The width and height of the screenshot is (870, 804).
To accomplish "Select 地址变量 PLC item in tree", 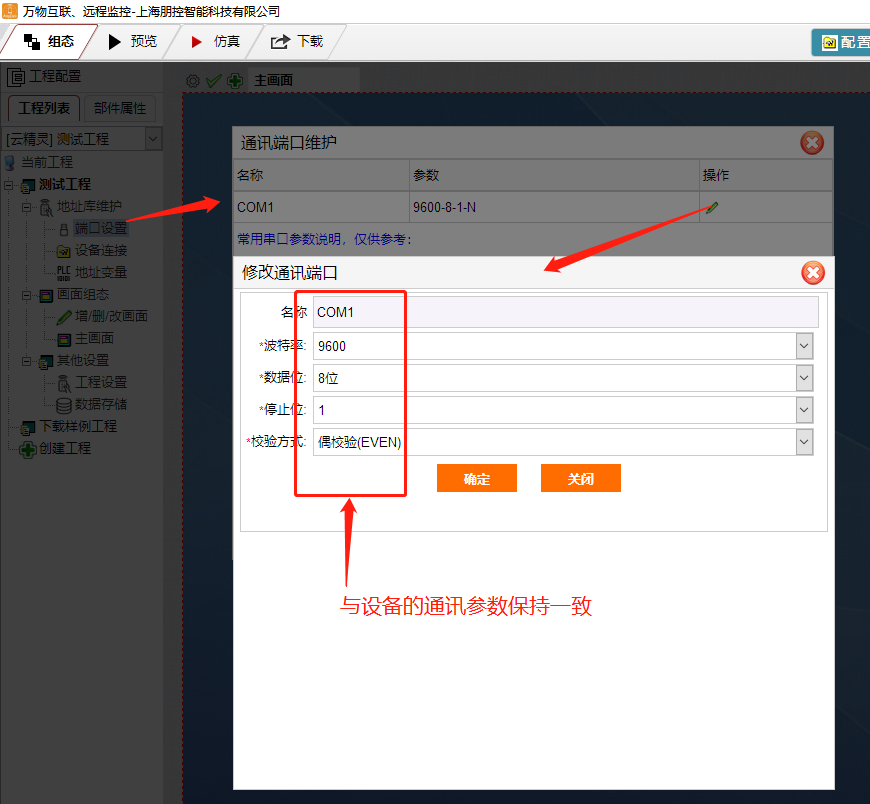I will (100, 272).
